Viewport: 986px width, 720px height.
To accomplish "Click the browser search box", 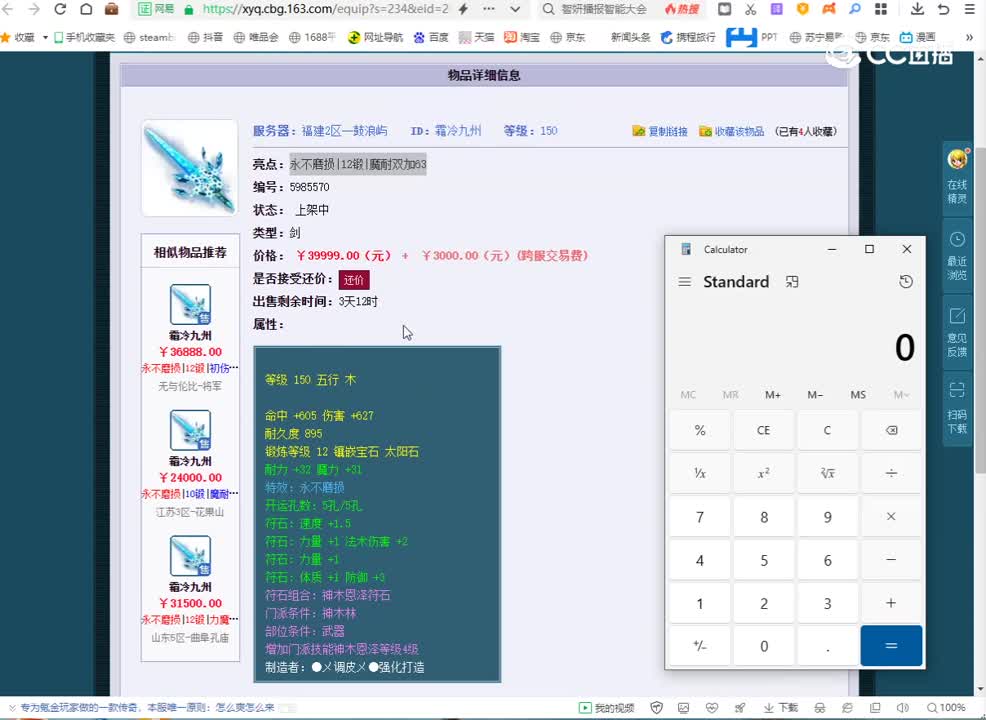I will (604, 9).
